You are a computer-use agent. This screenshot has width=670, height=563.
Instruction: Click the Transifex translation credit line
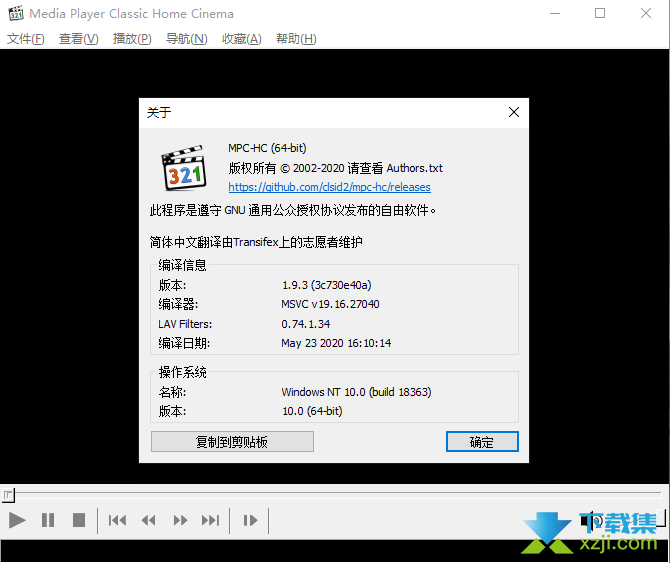tap(256, 242)
